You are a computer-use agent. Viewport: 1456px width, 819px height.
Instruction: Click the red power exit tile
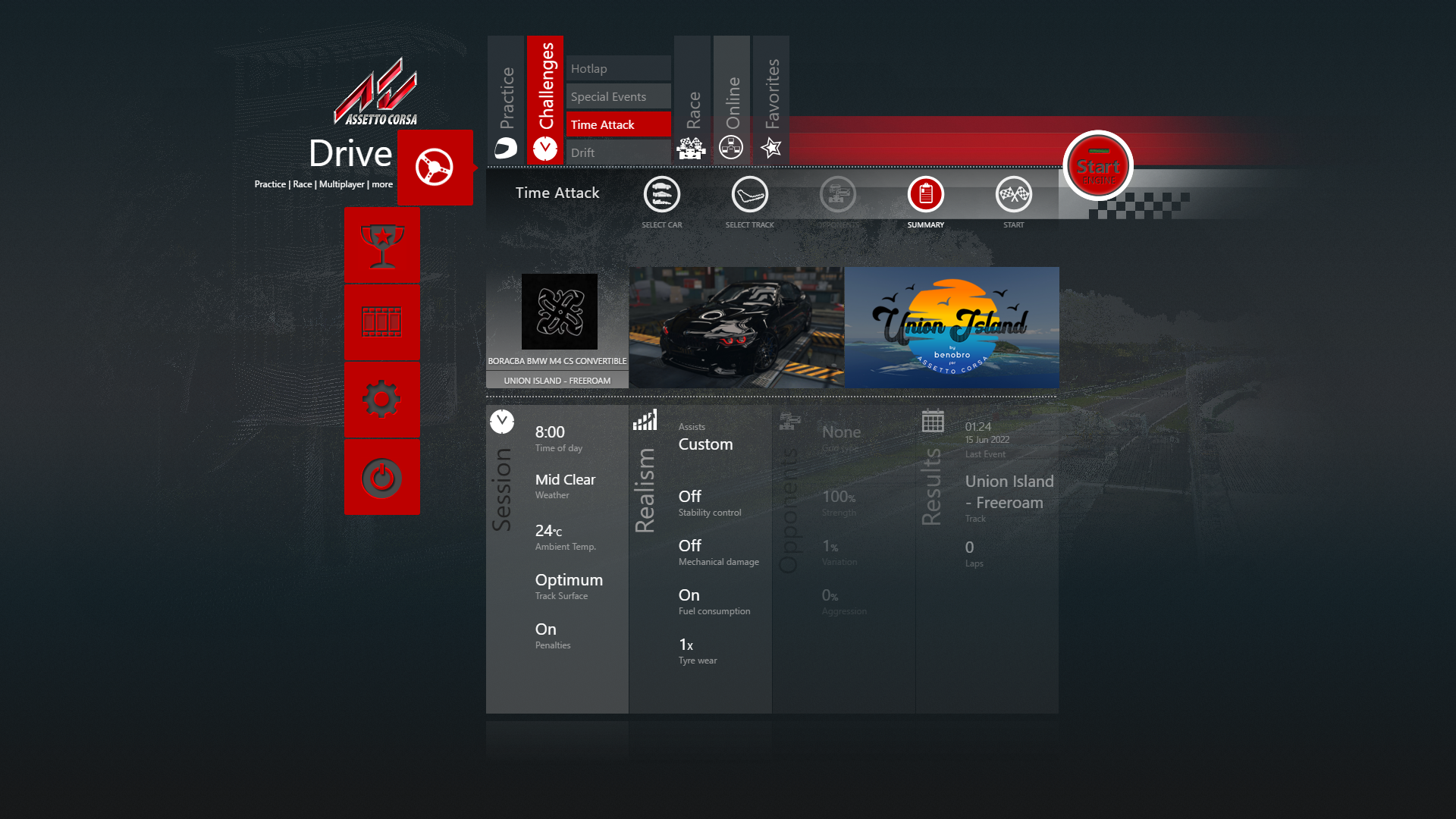381,478
